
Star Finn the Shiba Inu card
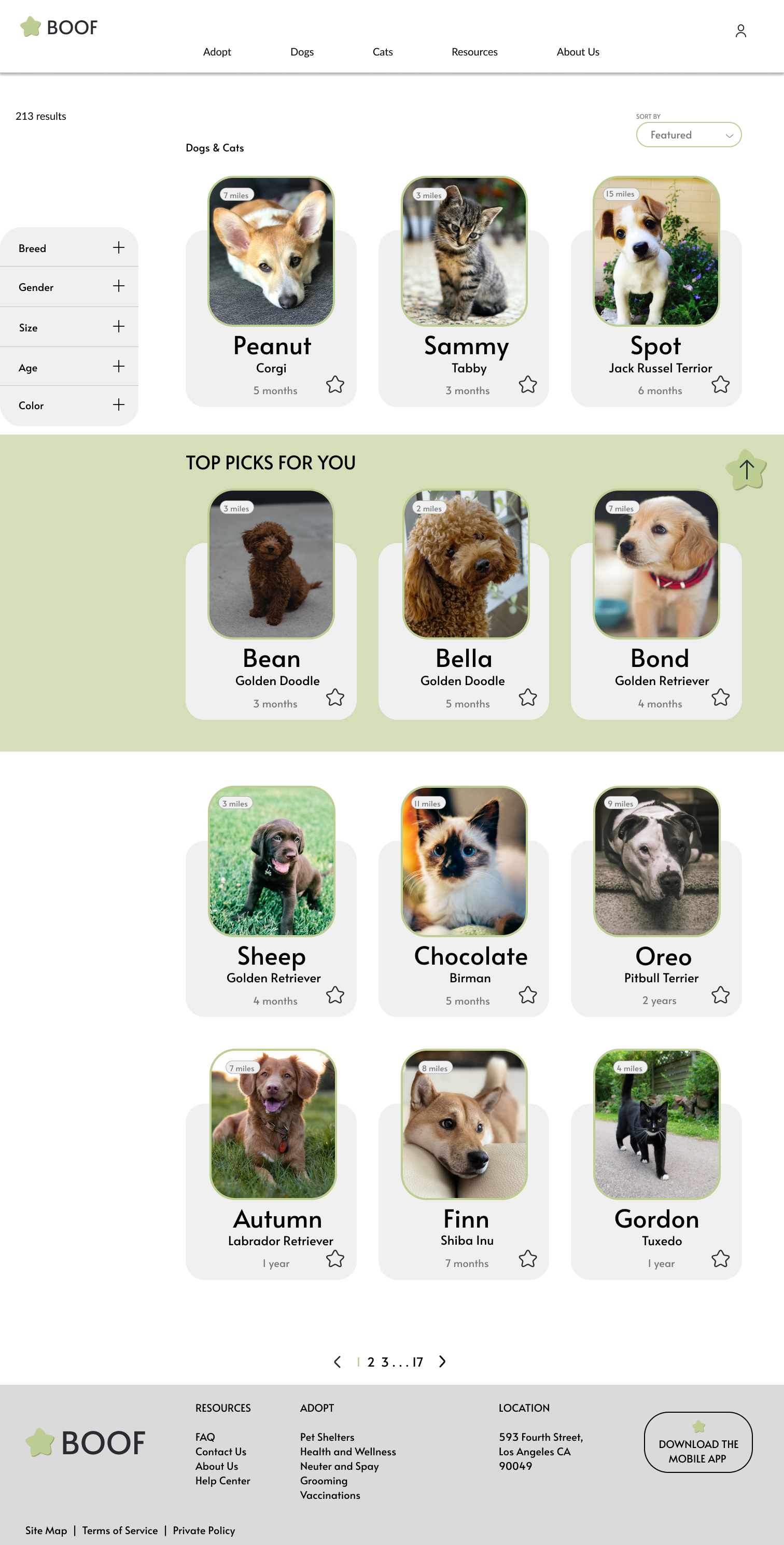click(528, 1258)
